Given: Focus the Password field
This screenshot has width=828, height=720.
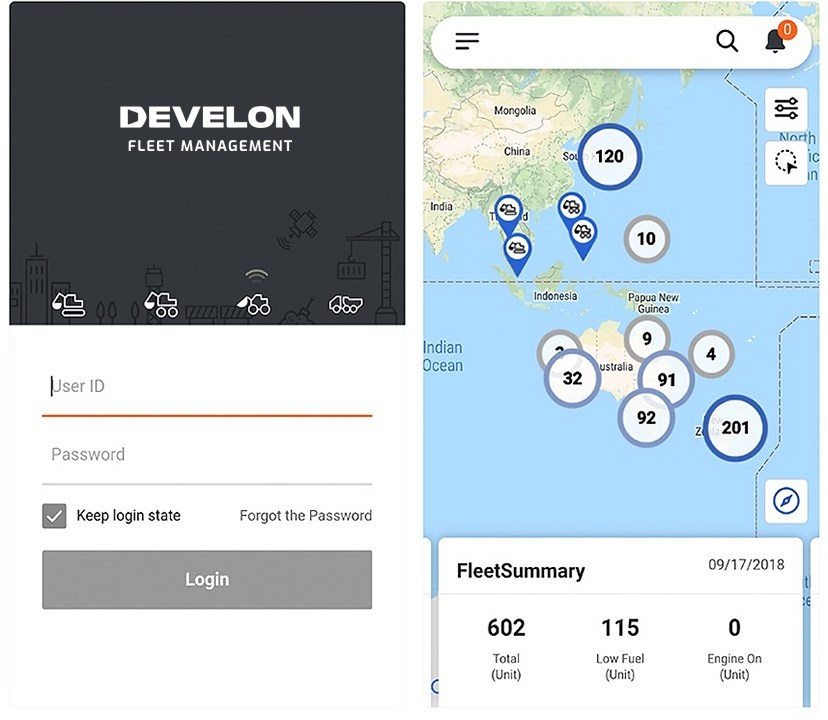Looking at the screenshot, I should click(207, 455).
